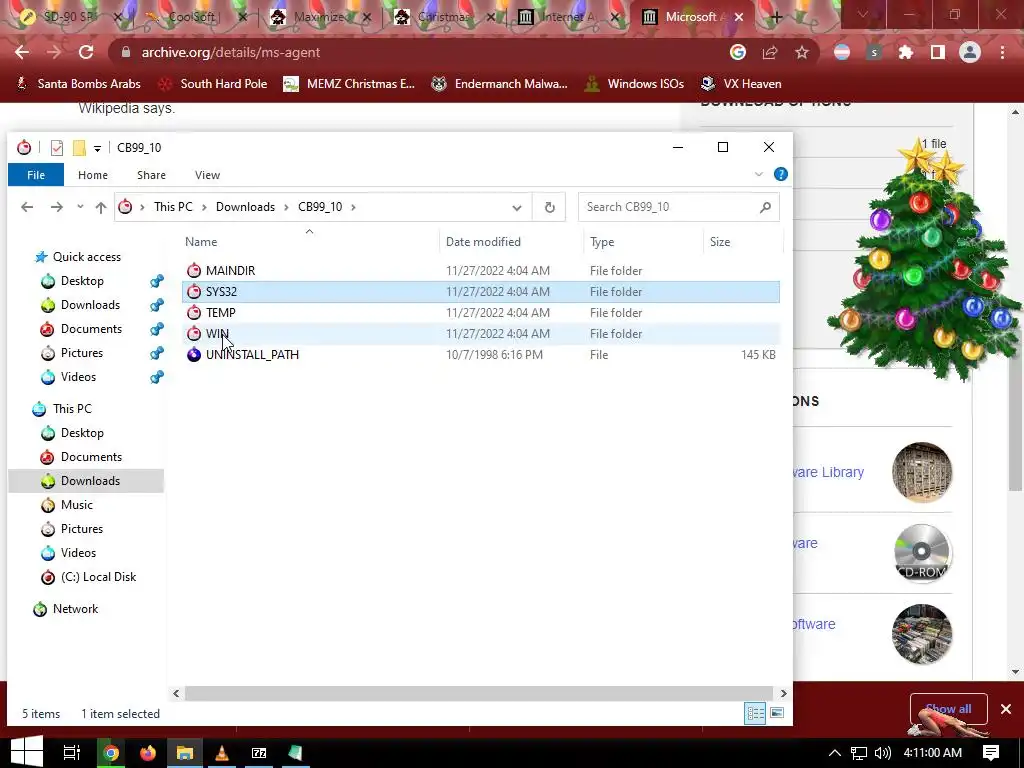
Task: Click the Chrome address bar URL
Action: coord(231,52)
